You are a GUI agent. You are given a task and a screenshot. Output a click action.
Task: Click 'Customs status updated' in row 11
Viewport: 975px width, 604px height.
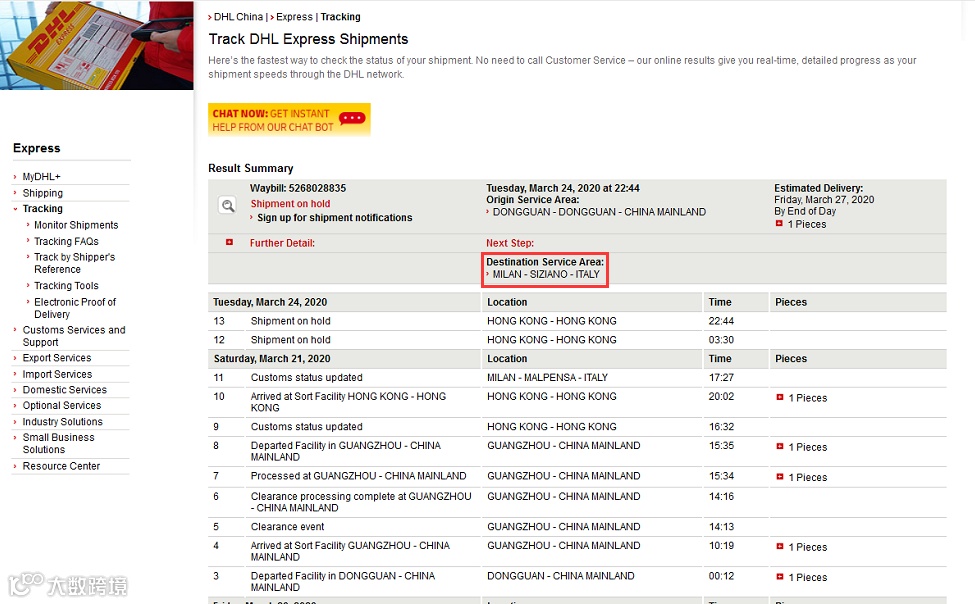tap(307, 378)
